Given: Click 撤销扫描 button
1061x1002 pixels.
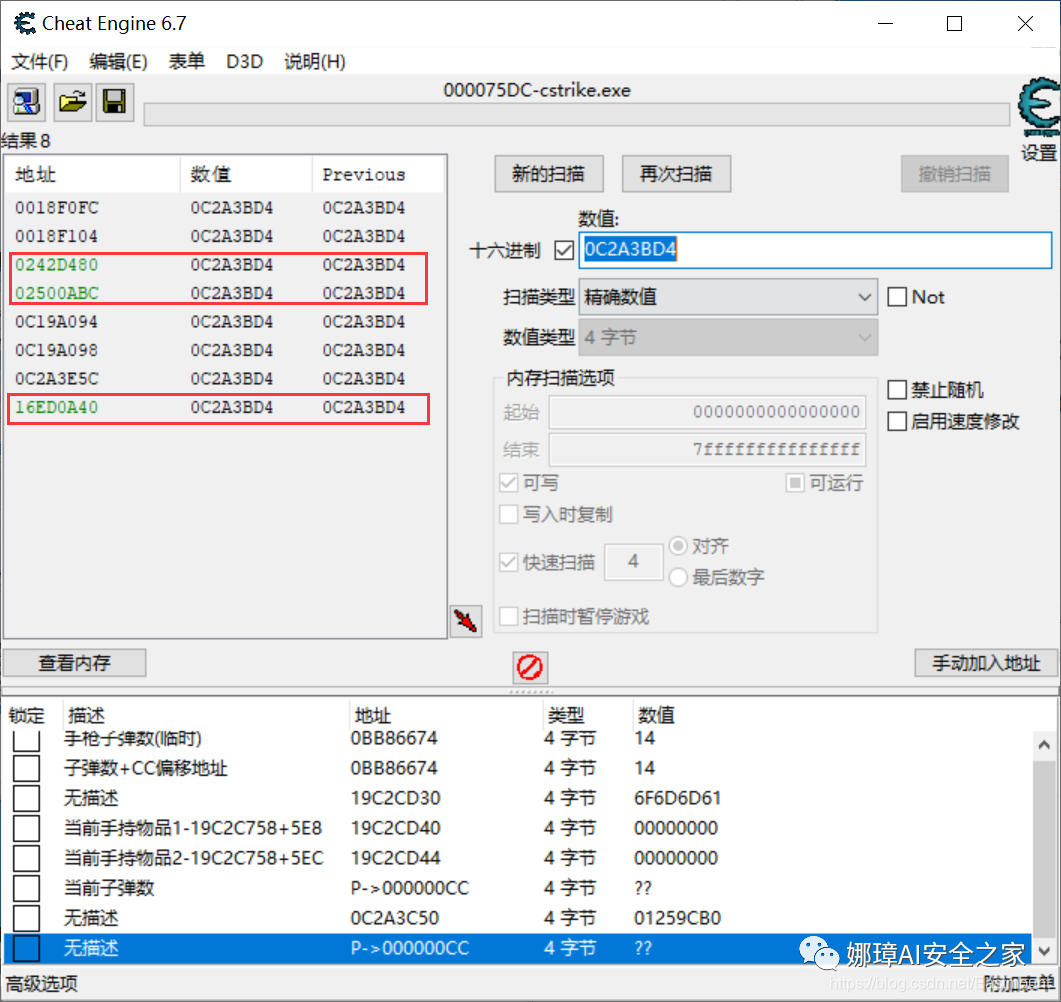Looking at the screenshot, I should 954,174.
